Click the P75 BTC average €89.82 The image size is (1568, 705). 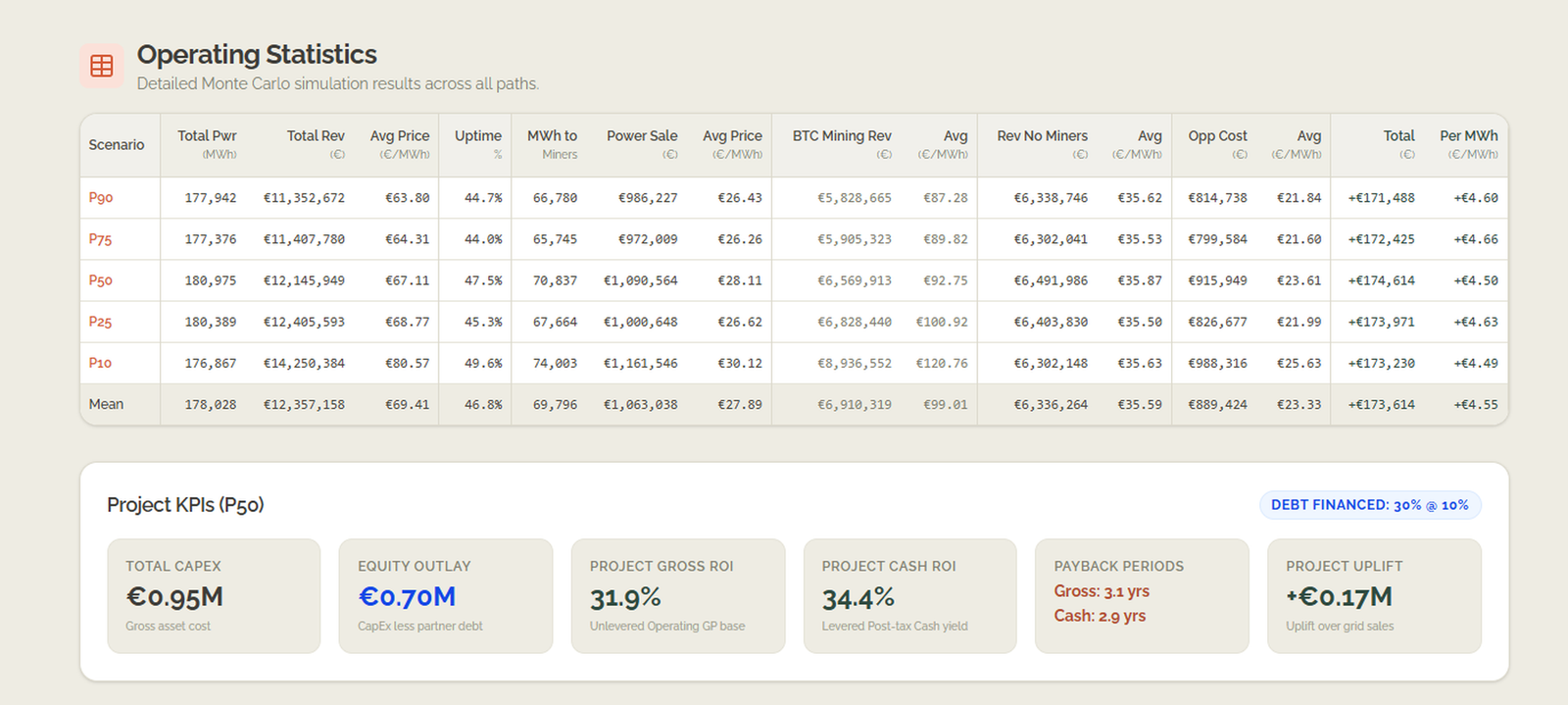[x=945, y=239]
